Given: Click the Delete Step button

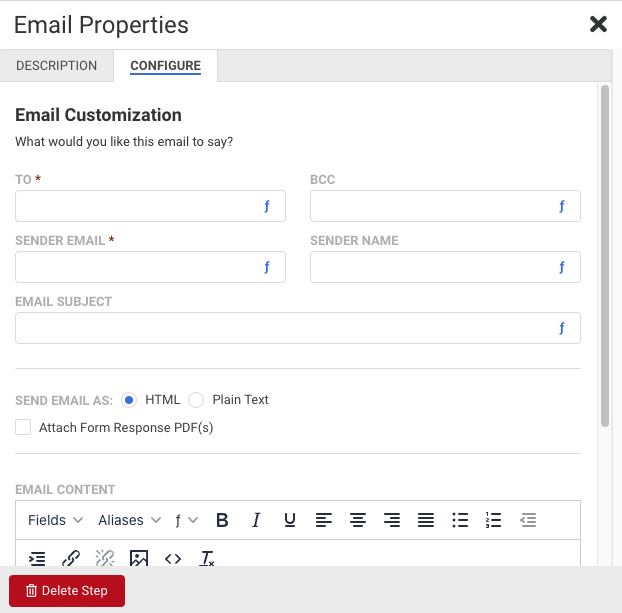Looking at the screenshot, I should (x=67, y=590).
